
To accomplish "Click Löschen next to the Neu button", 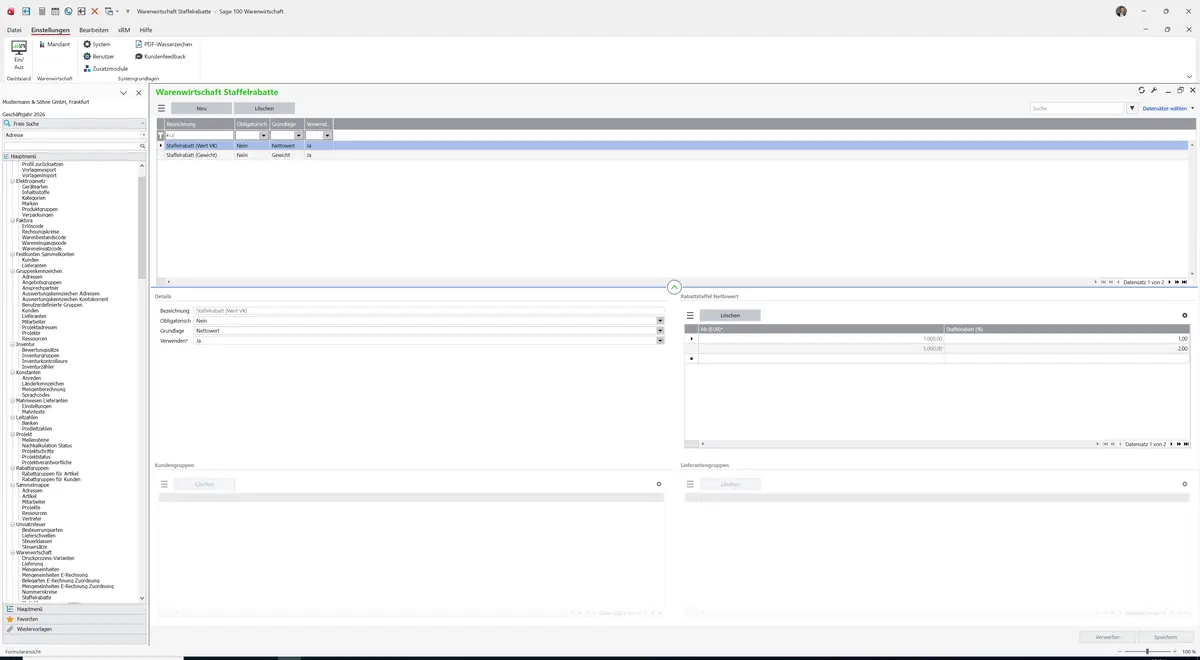I will pyautogui.click(x=264, y=108).
